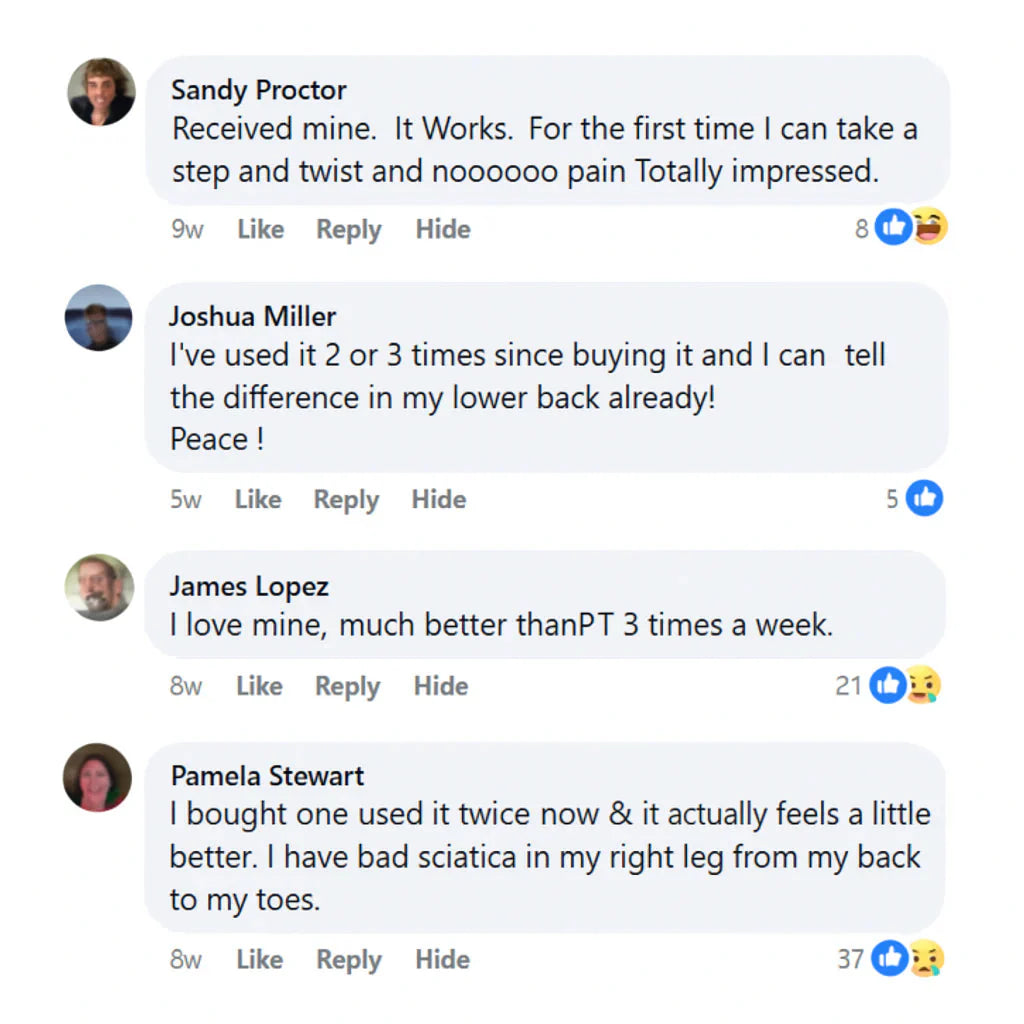Reply to Joshua Miller's comment
The height and width of the screenshot is (1024, 1024).
(346, 499)
